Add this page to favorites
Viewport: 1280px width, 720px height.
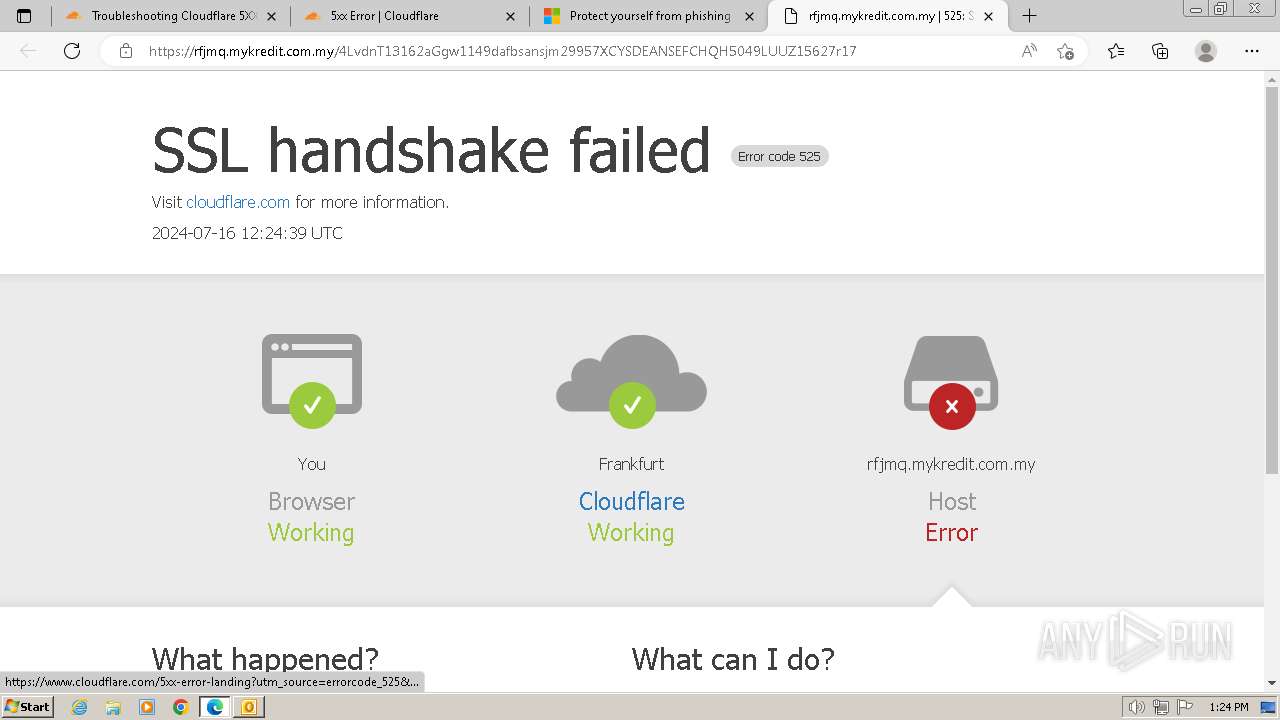pyautogui.click(x=1065, y=51)
